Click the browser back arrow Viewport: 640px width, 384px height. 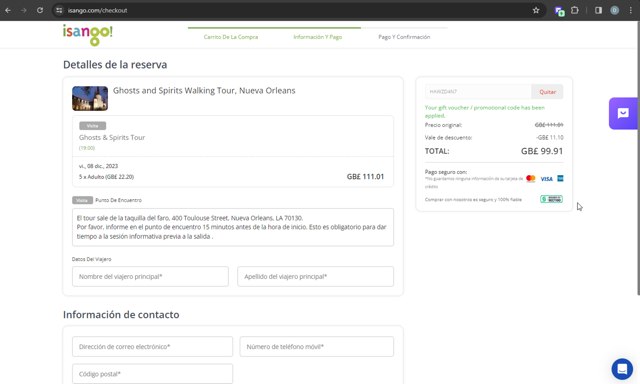pos(8,10)
